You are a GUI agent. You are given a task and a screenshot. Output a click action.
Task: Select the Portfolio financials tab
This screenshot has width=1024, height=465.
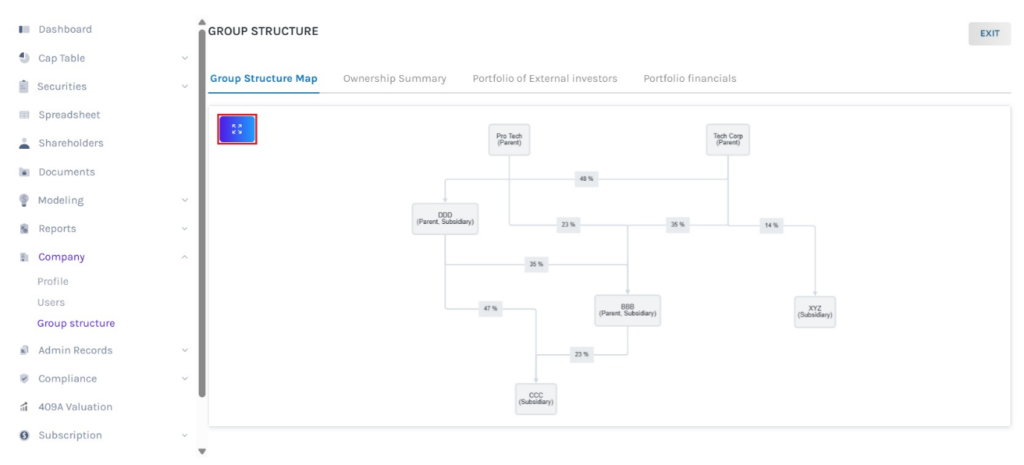pyautogui.click(x=689, y=78)
